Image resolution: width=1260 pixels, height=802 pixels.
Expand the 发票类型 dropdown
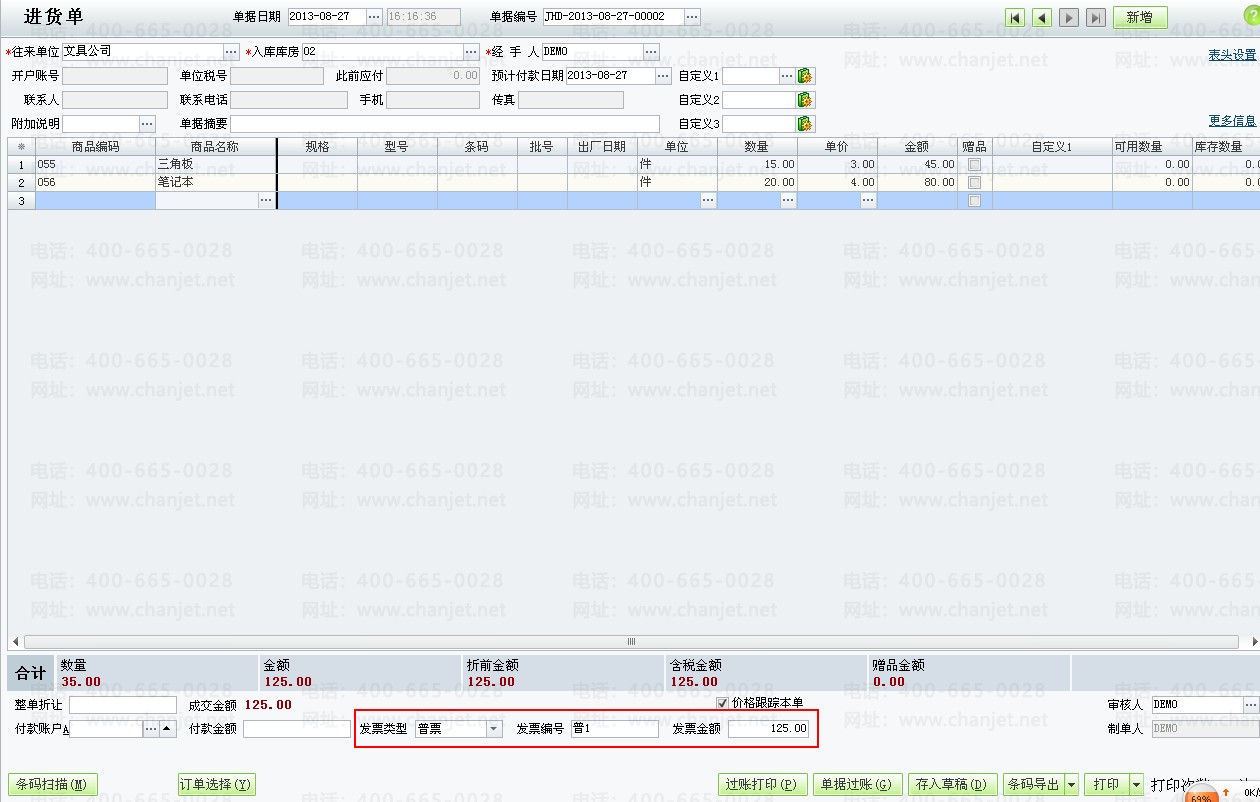(493, 729)
